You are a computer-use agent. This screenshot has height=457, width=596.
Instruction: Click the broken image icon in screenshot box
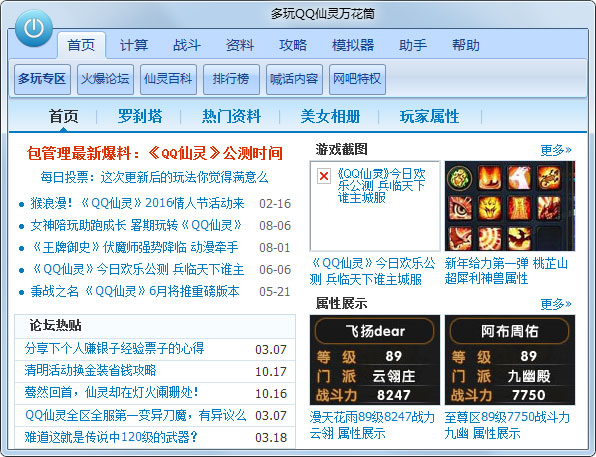[324, 176]
